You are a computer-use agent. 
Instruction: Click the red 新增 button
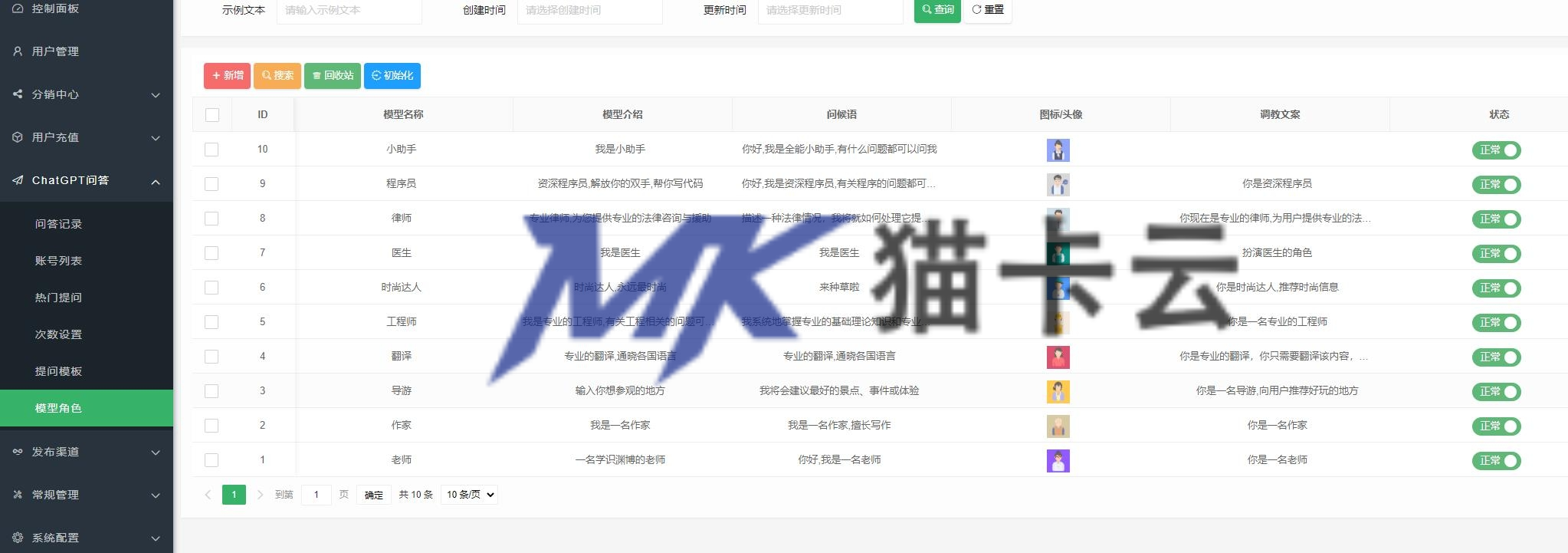(227, 75)
